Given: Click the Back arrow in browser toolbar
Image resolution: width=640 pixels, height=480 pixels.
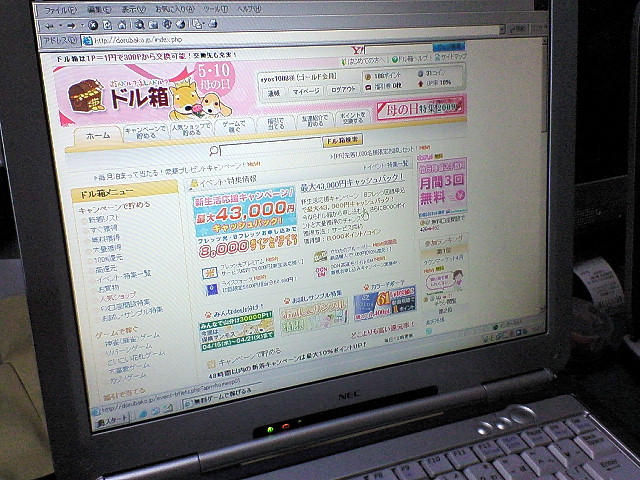Looking at the screenshot, I should point(49,25).
